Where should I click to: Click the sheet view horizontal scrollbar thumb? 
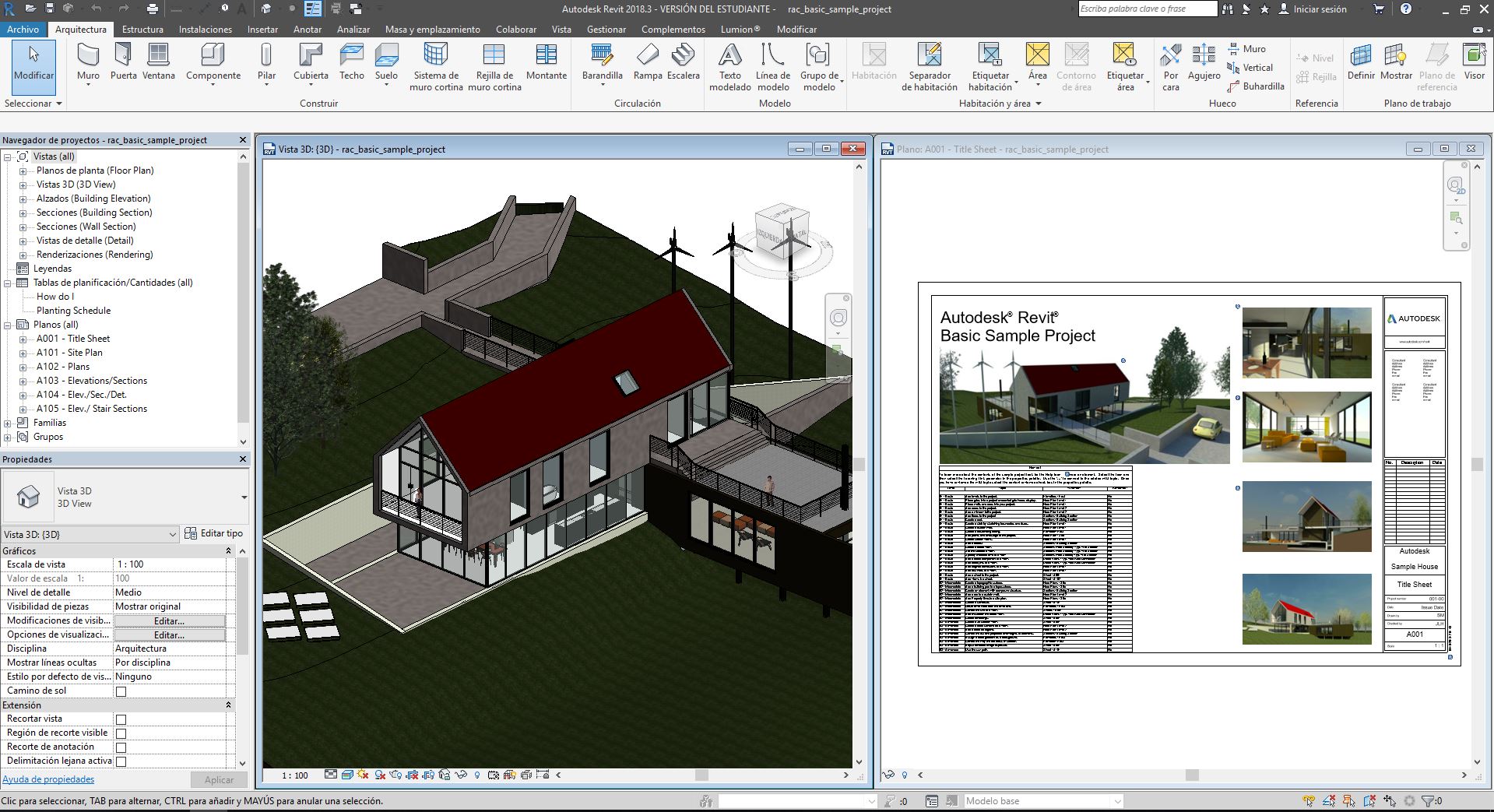tap(1191, 775)
